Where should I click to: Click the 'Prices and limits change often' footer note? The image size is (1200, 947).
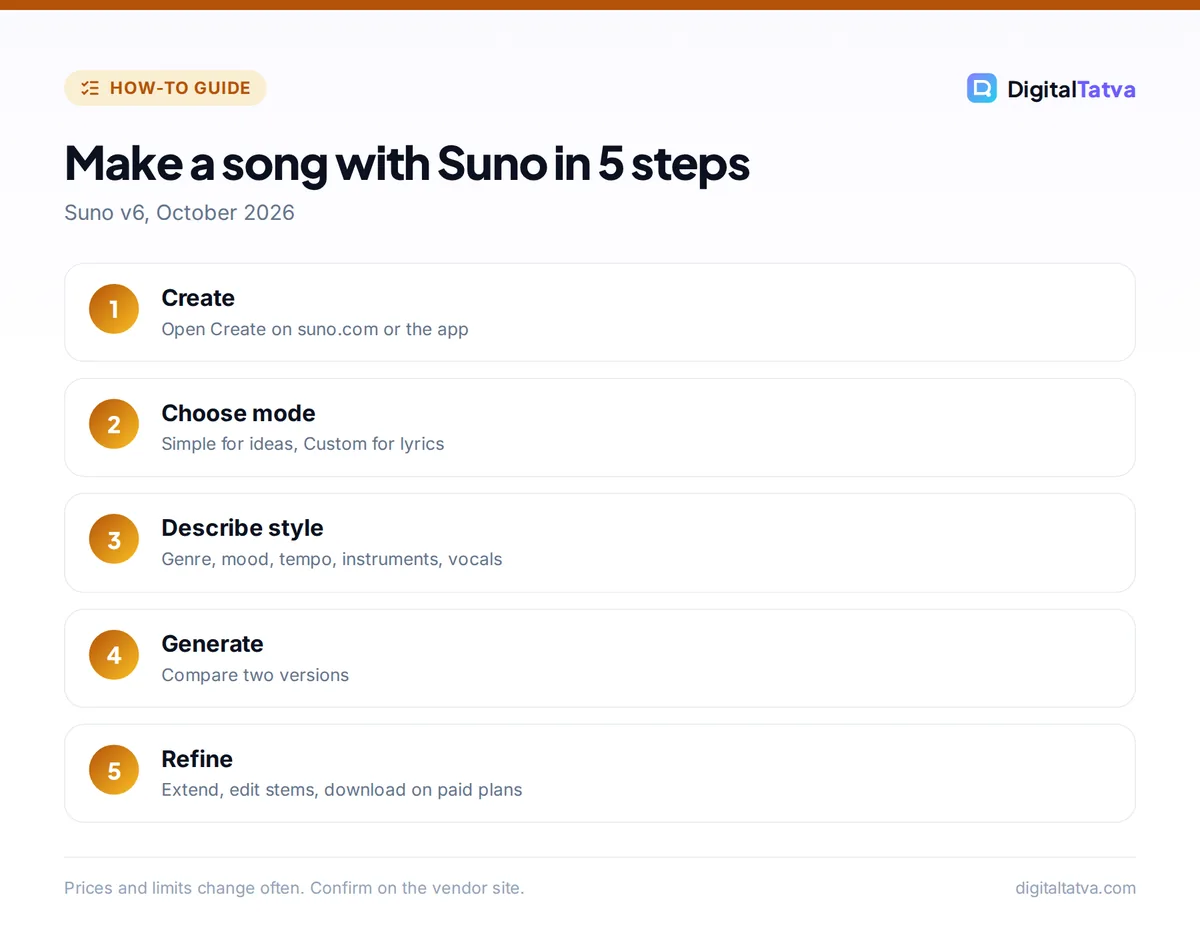294,888
